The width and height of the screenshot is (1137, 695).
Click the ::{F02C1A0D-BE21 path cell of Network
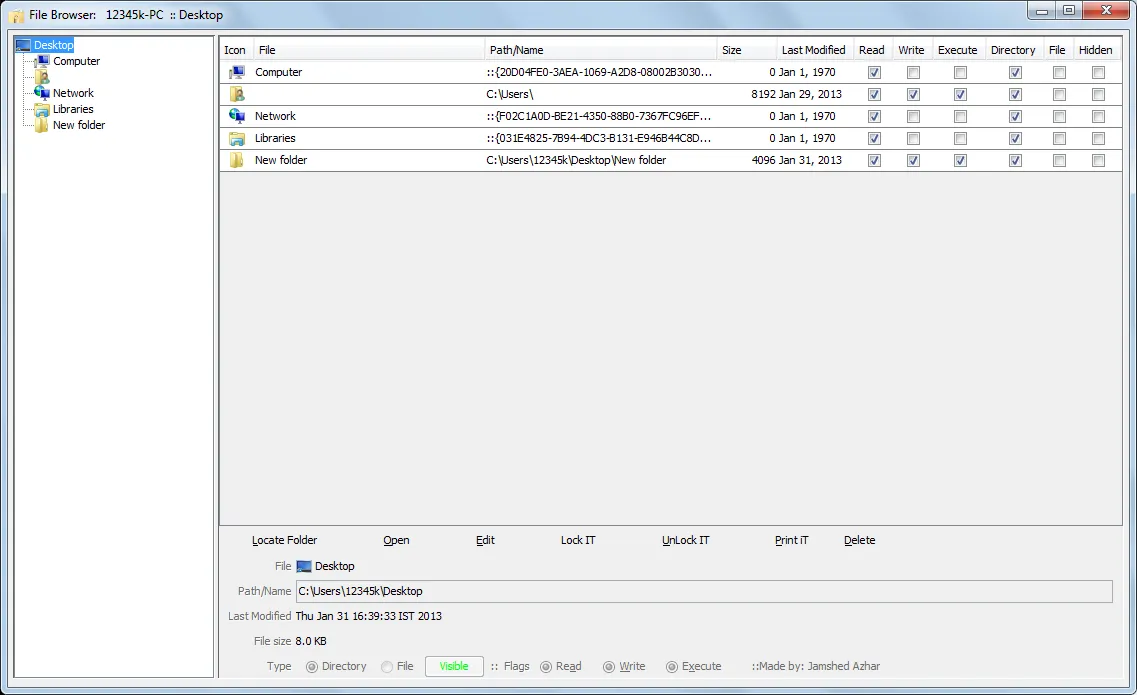point(599,116)
